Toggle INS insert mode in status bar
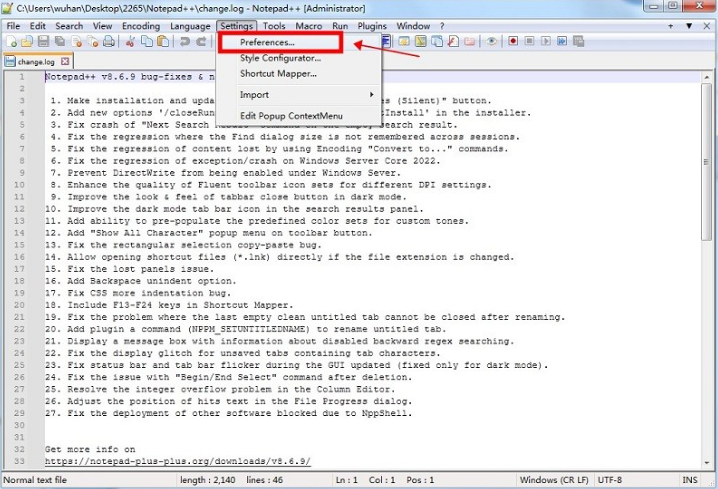Viewport: 718px width, 489px height. click(x=691, y=481)
